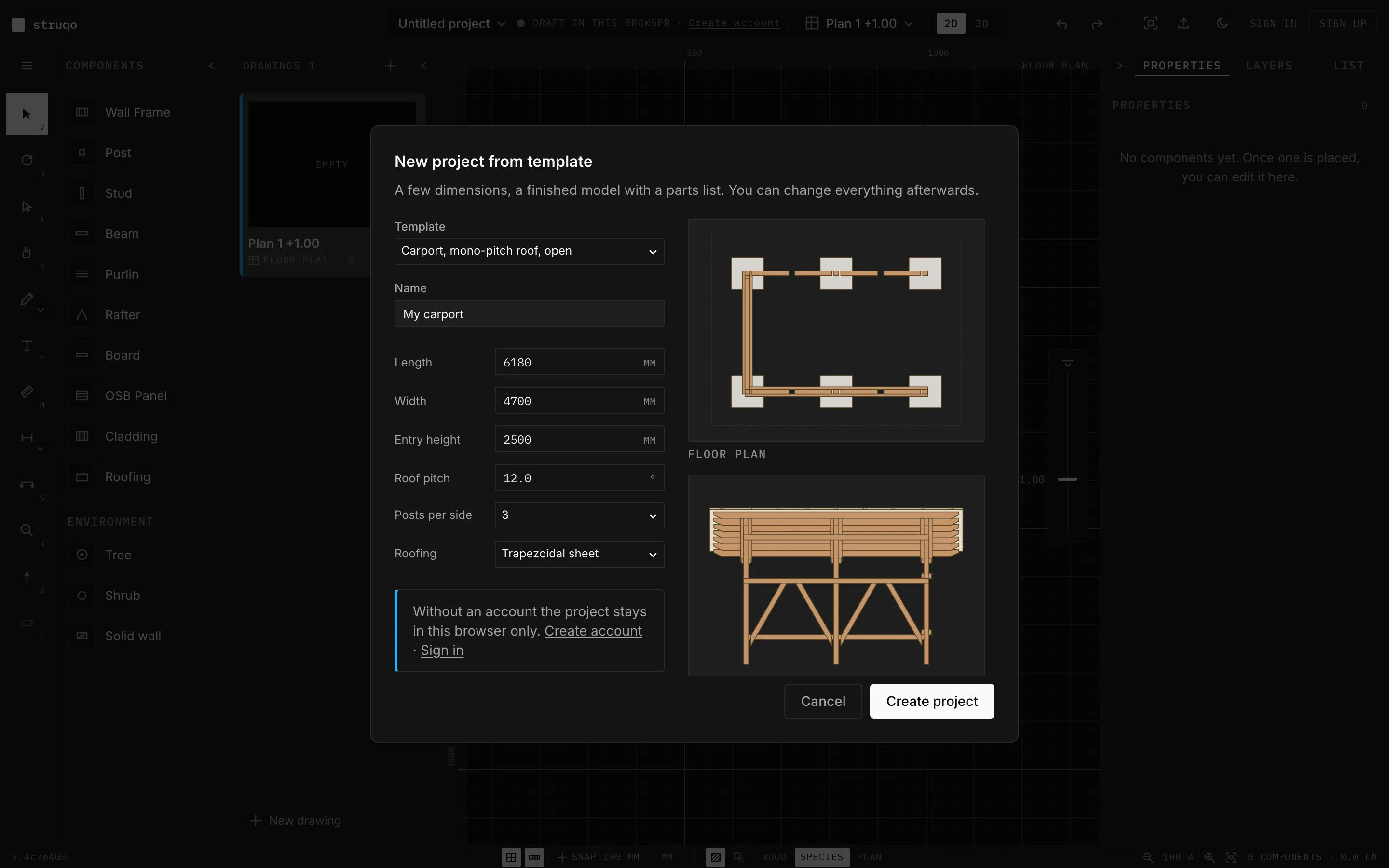Select the pencil draw tool

point(27,299)
